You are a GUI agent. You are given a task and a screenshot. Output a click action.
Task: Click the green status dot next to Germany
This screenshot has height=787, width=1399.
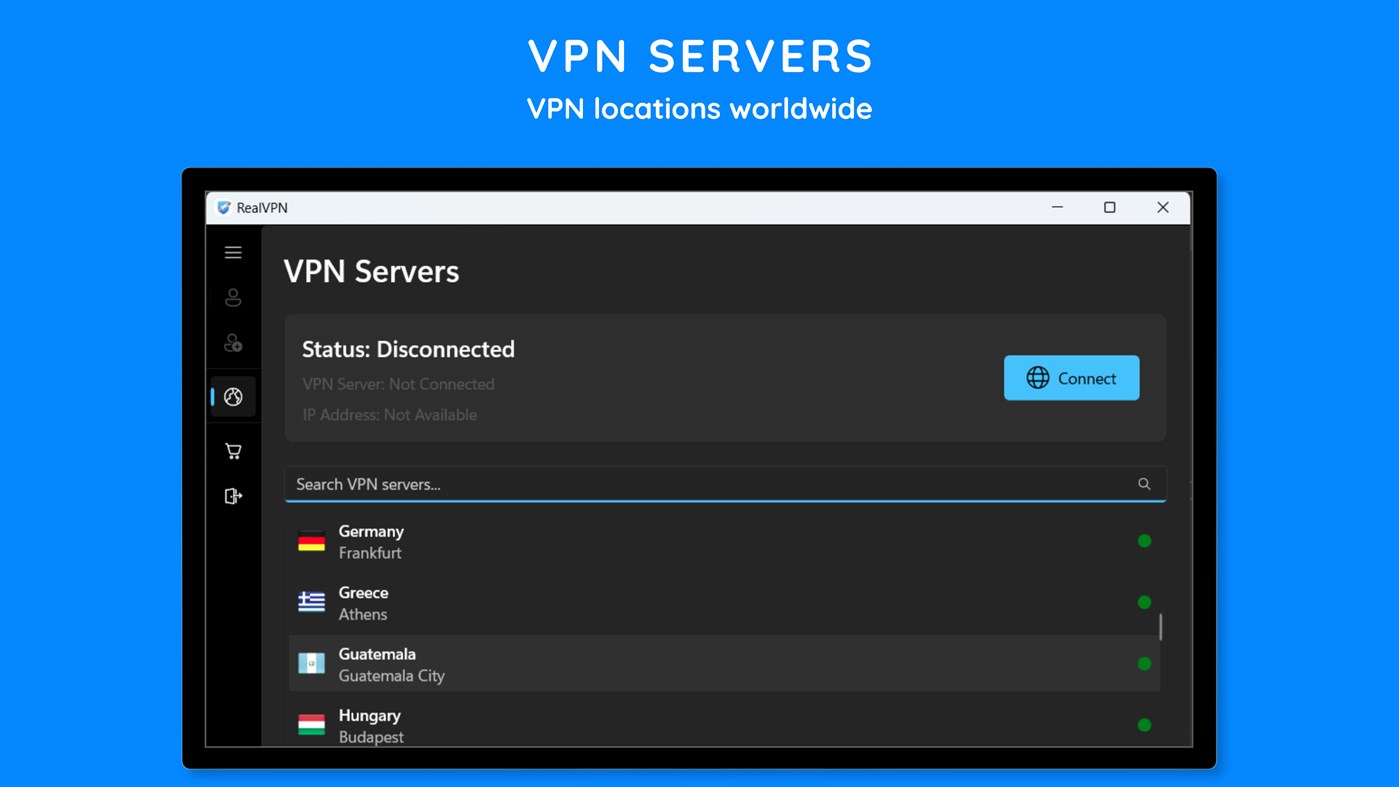pos(1144,540)
